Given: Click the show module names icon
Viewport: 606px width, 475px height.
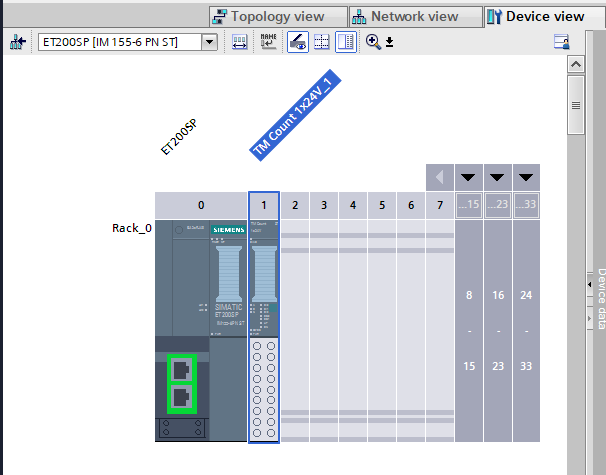Looking at the screenshot, I should click(x=268, y=42).
